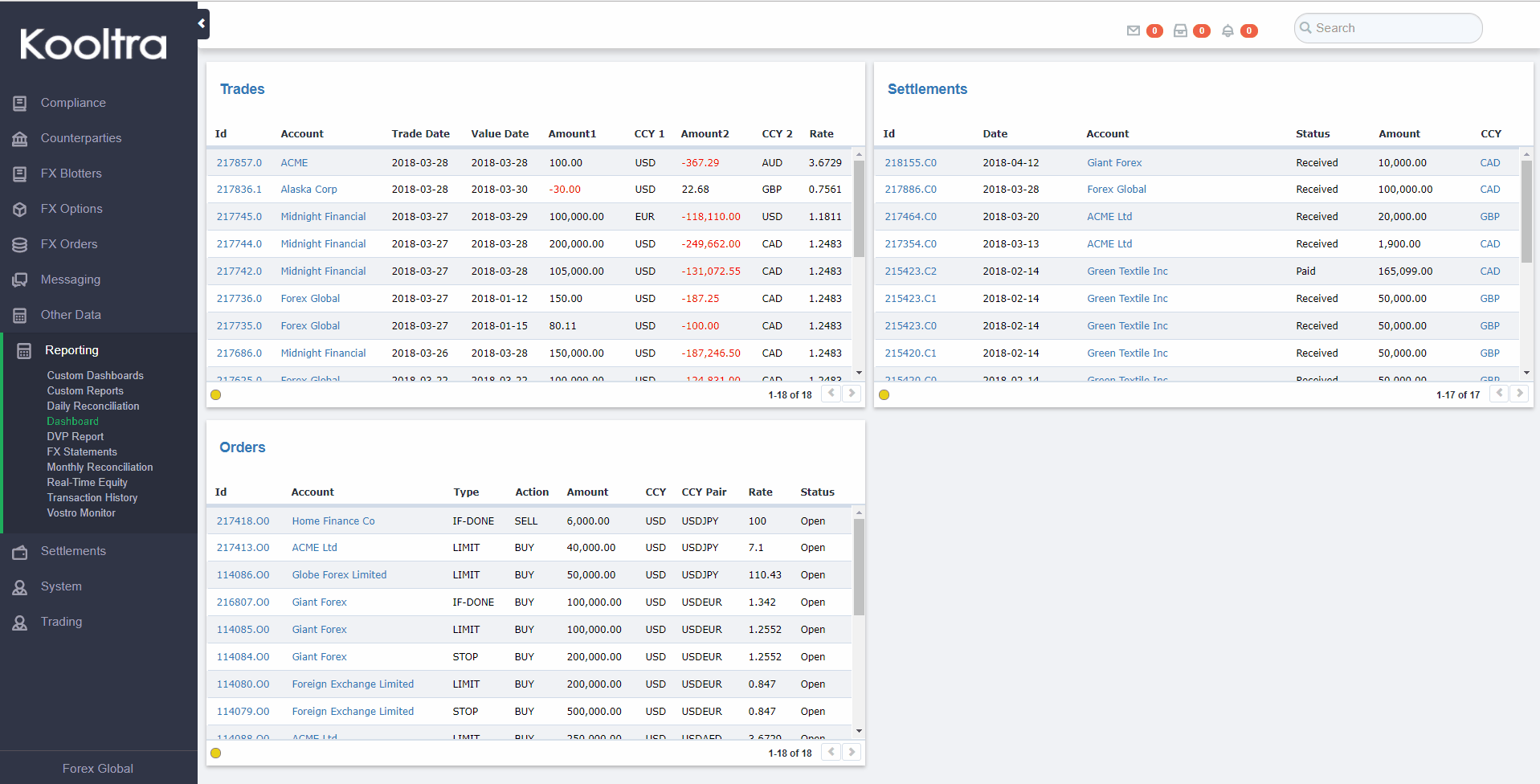Click the Messaging chat icon
Image resolution: width=1540 pixels, height=784 pixels.
[20, 280]
